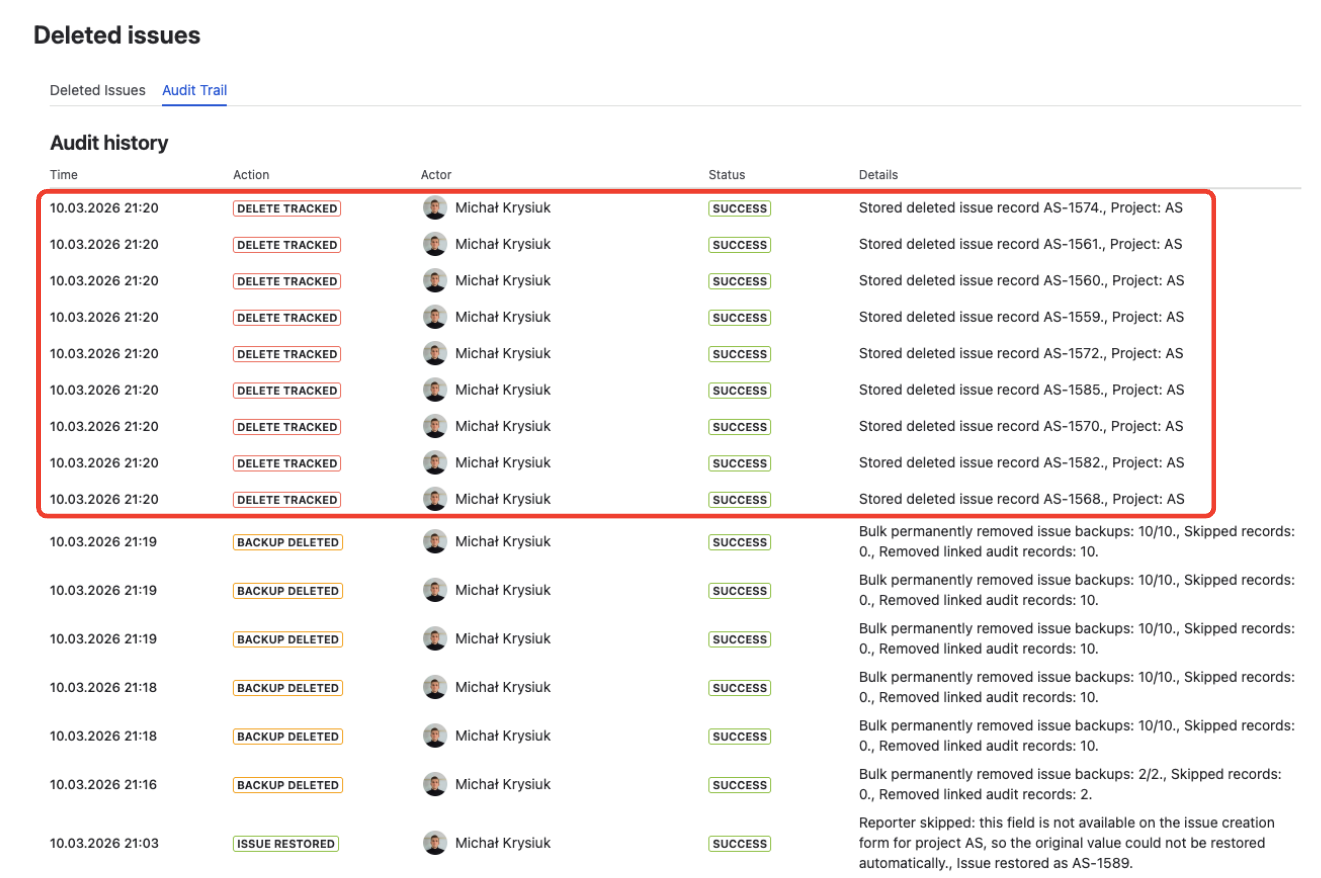Click the BACKUP DELETED badge at 21:16

287,784
